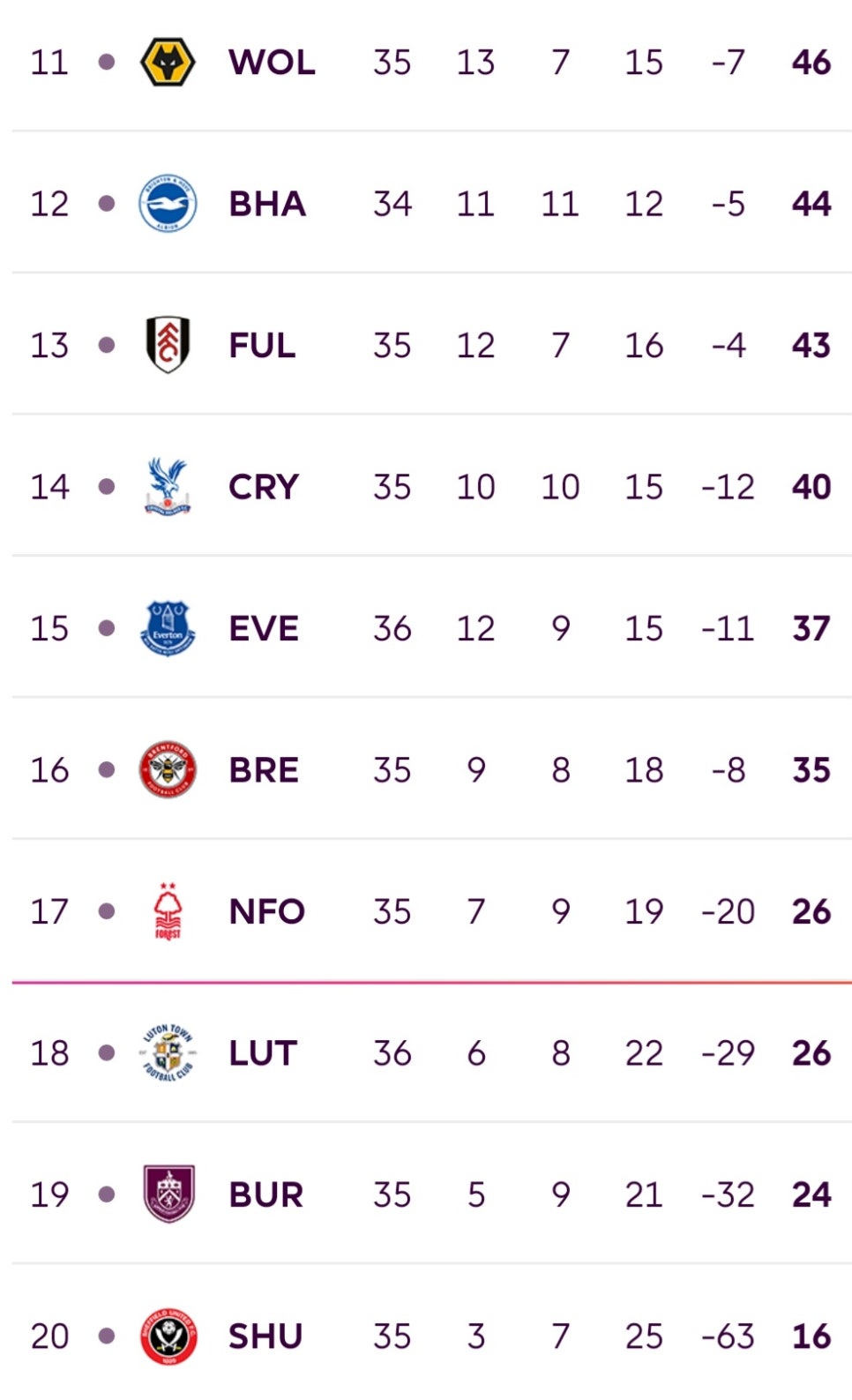Select the Luton Town crest

point(168,1052)
